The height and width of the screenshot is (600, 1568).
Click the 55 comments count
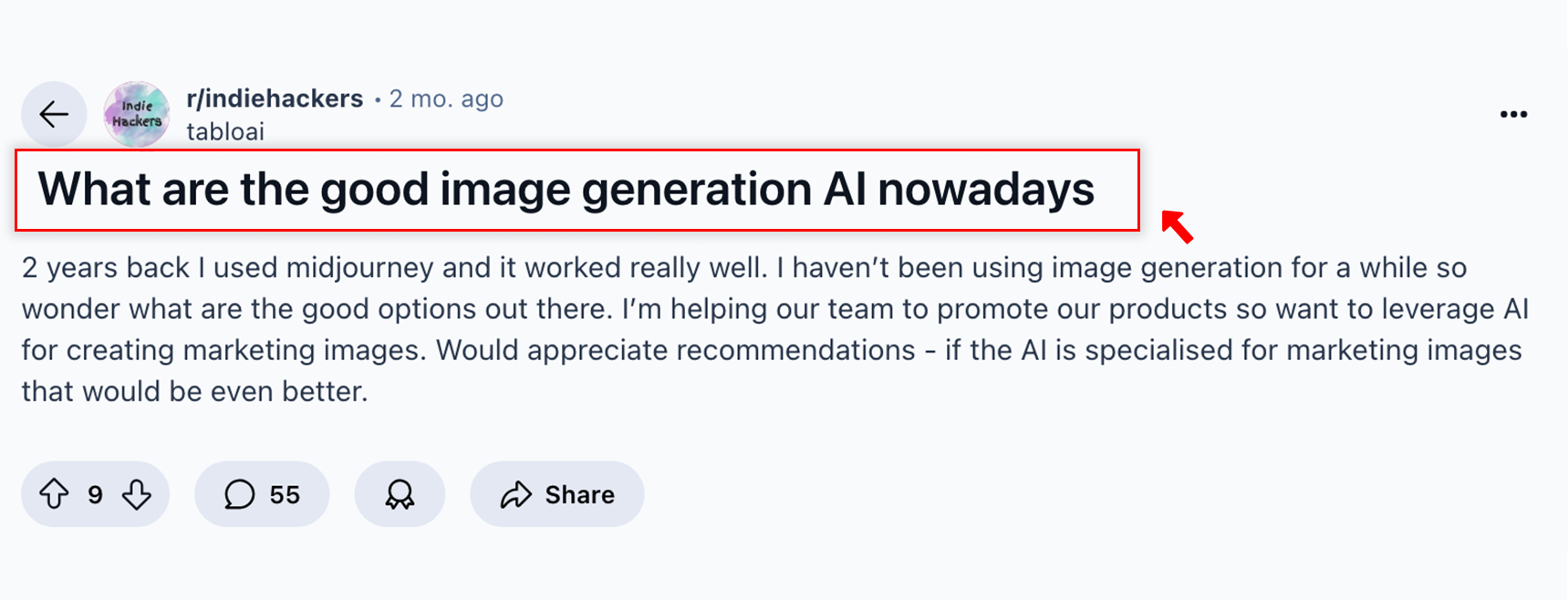(285, 494)
